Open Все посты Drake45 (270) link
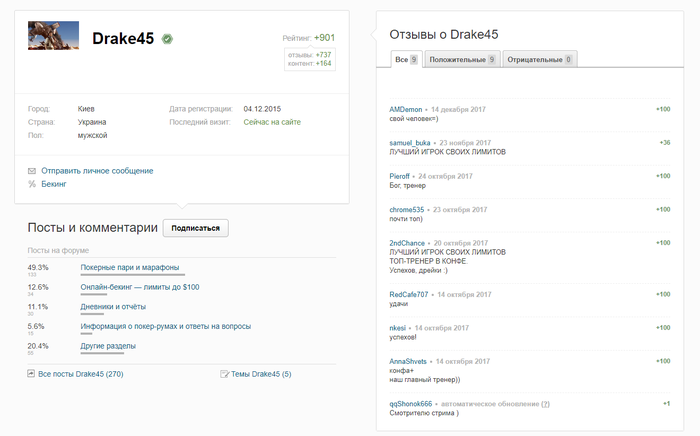The width and height of the screenshot is (700, 436). point(81,374)
